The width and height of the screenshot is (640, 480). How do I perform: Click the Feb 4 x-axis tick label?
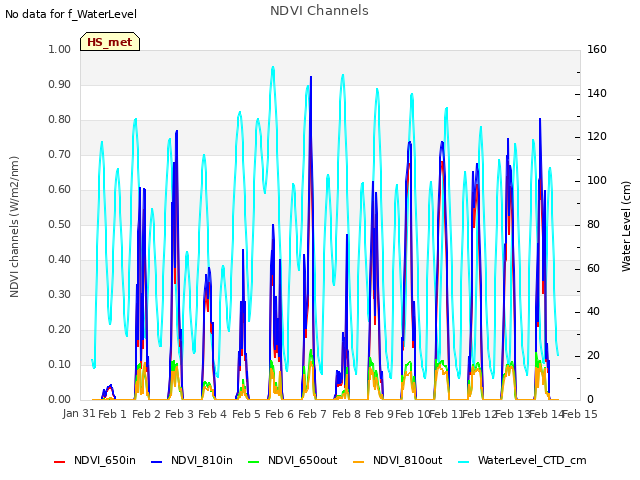pos(212,414)
